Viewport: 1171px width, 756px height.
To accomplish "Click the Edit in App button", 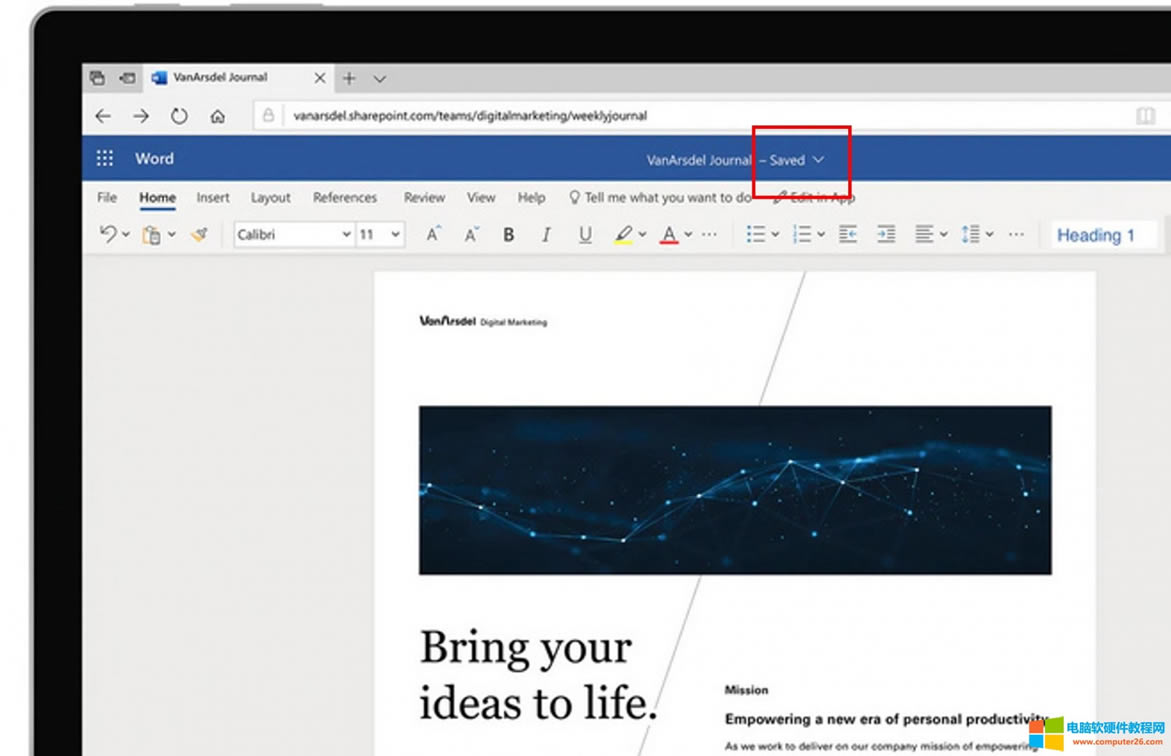I will pos(814,198).
